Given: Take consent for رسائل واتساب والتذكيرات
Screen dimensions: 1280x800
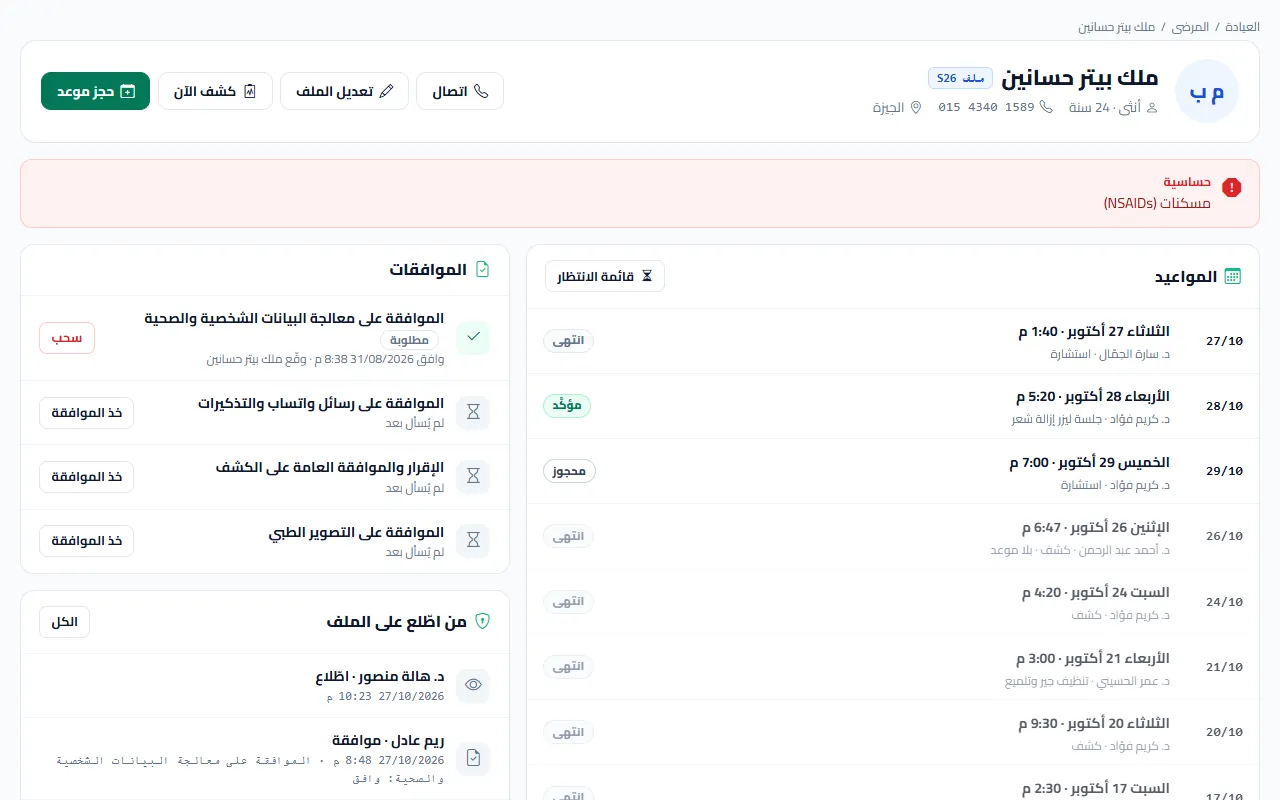Looking at the screenshot, I should (86, 412).
